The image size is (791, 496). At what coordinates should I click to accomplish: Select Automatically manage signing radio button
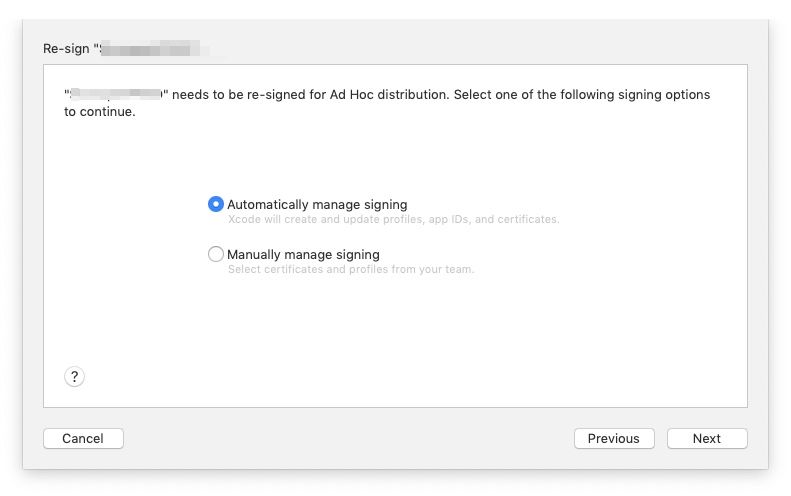pos(215,204)
